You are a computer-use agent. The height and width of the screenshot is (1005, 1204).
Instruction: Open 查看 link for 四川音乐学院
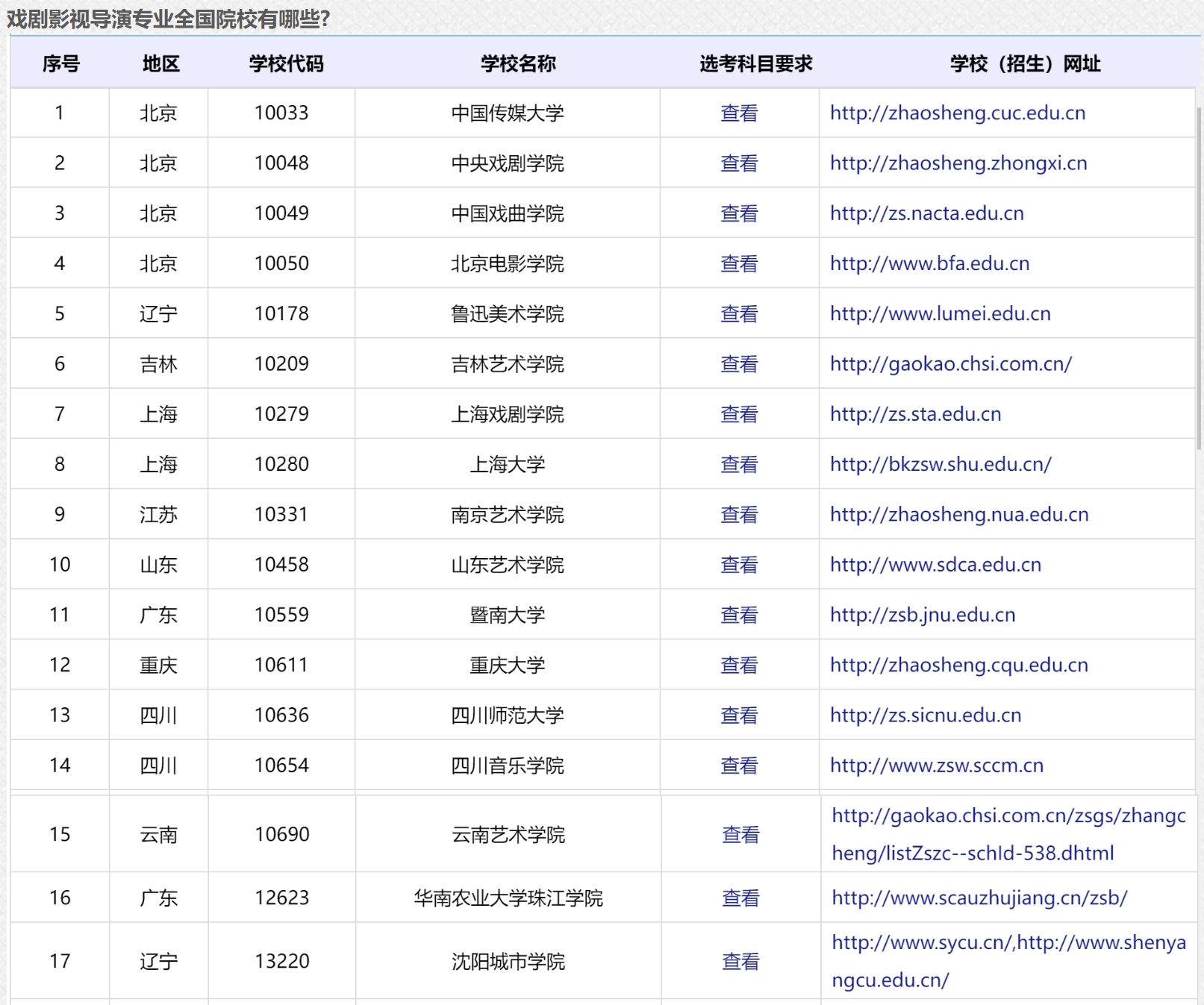pyautogui.click(x=739, y=765)
